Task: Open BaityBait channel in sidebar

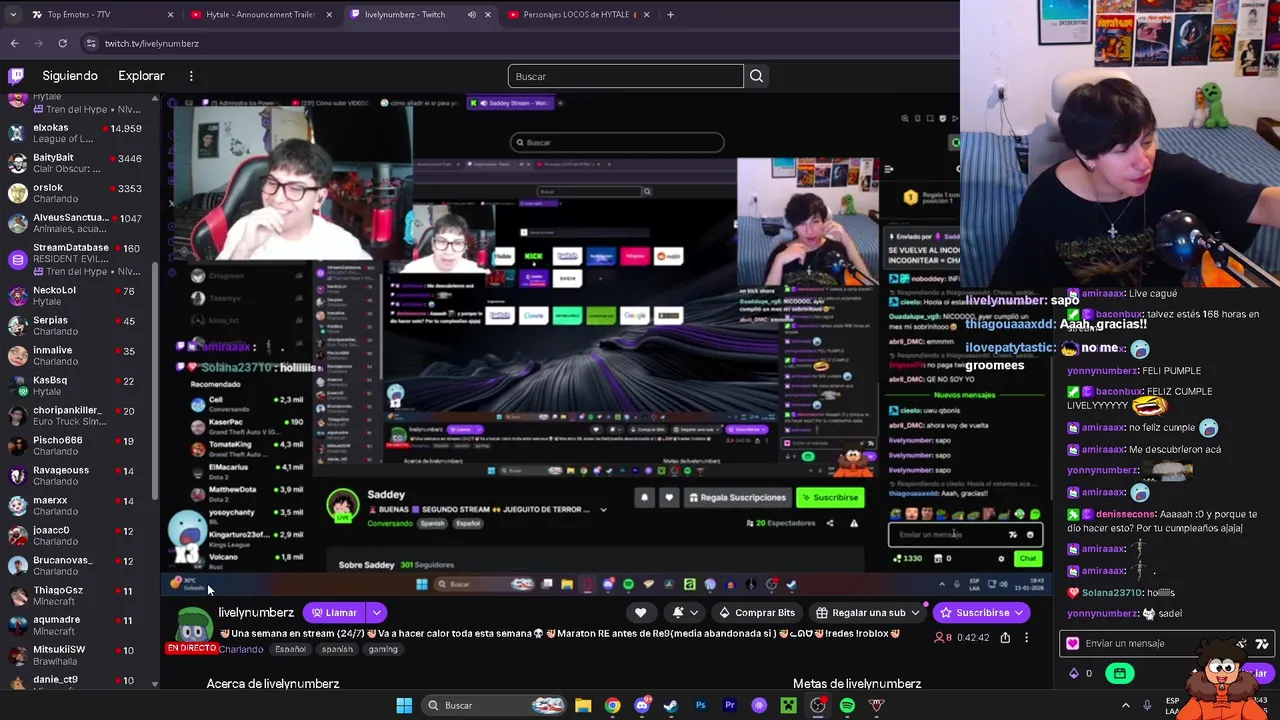Action: (75, 163)
